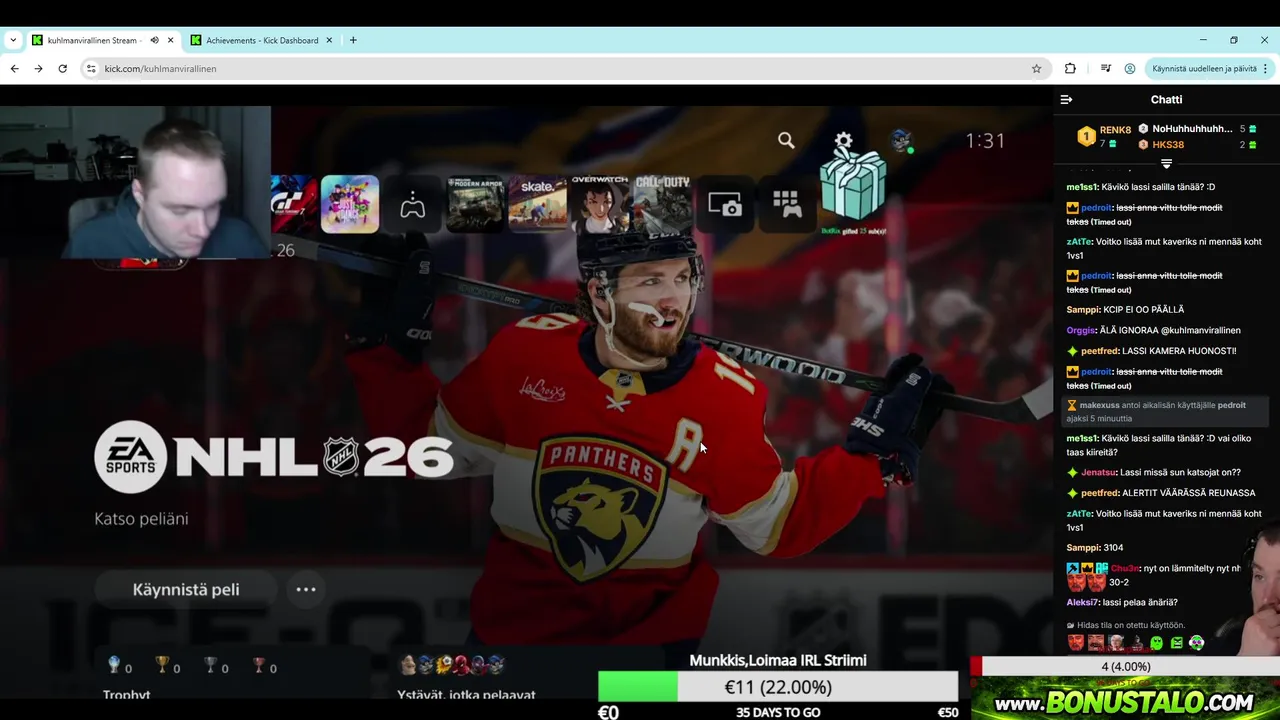
Task: Click the BONUSTALO.COM banner
Action: coord(1125,700)
